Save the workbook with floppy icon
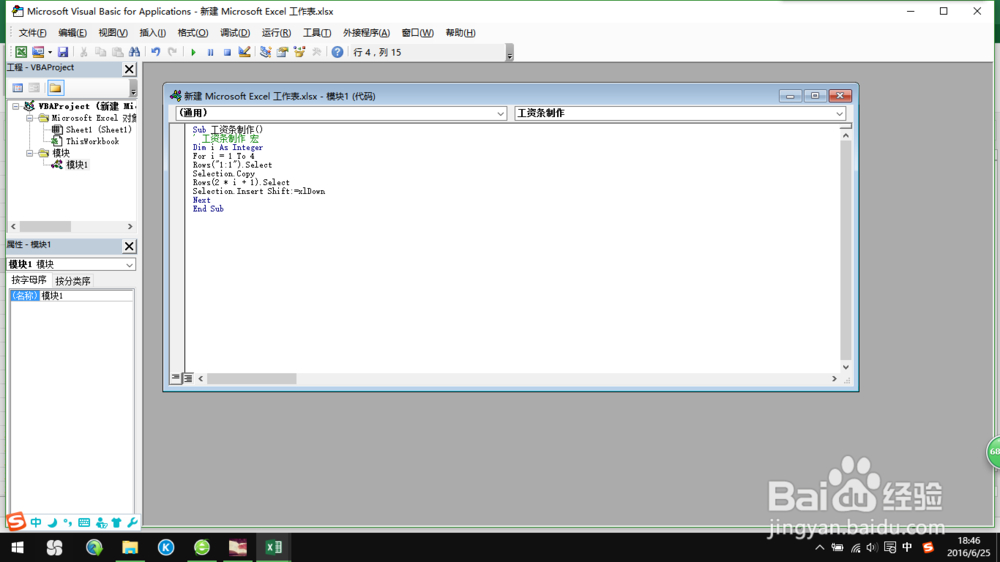 tap(62, 52)
